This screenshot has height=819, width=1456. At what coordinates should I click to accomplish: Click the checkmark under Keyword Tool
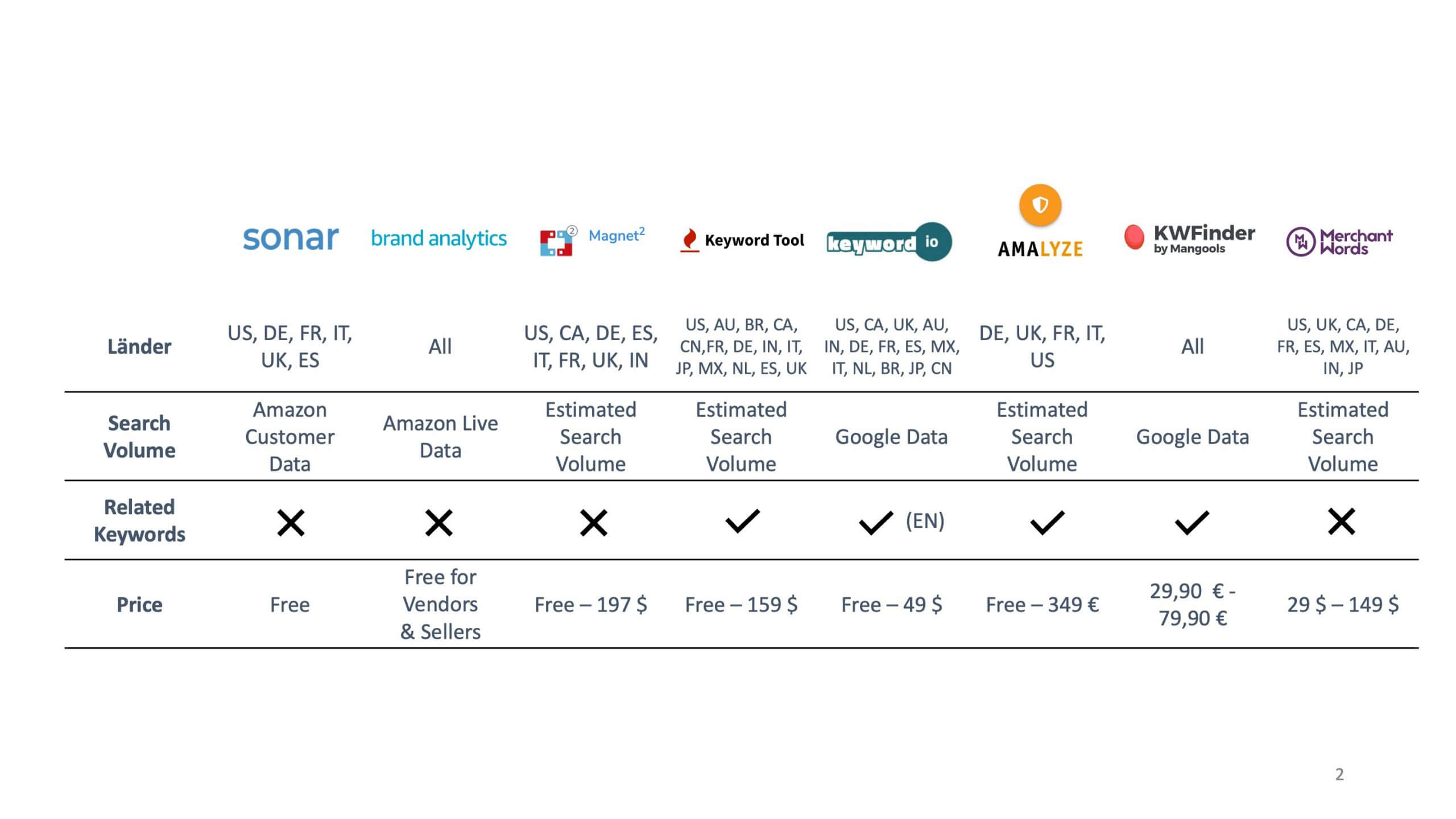[x=742, y=521]
